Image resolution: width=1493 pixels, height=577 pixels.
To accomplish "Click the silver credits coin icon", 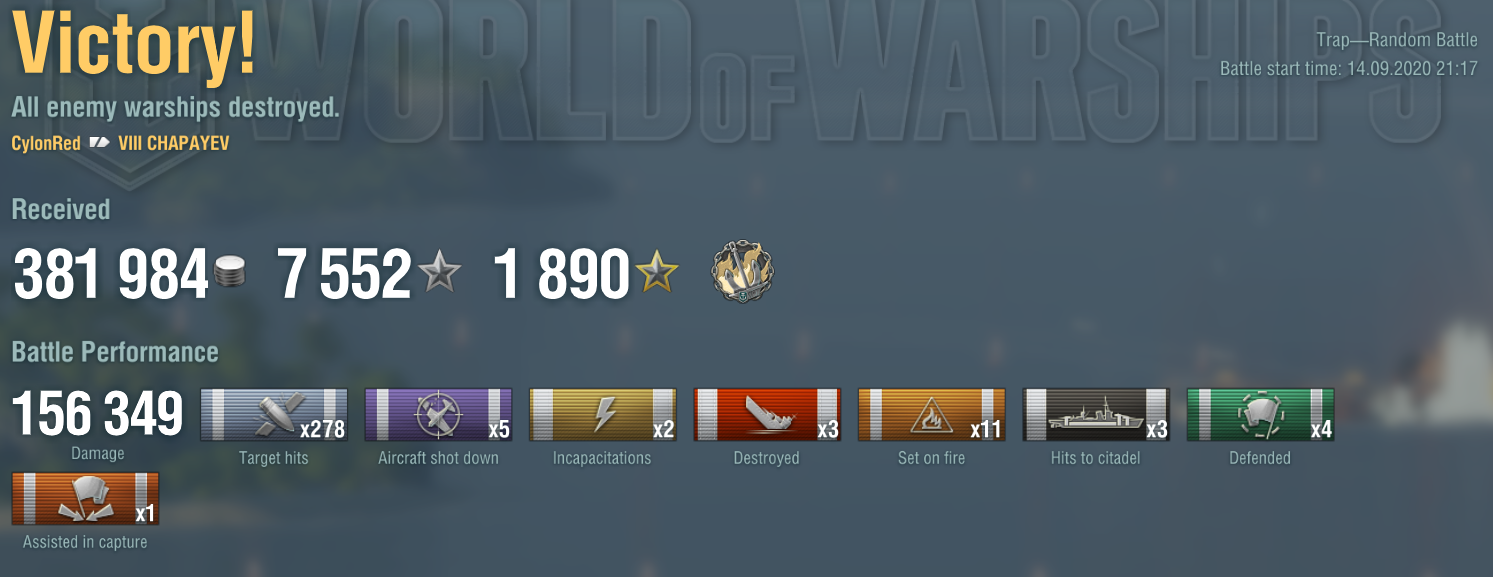I will 230,274.
